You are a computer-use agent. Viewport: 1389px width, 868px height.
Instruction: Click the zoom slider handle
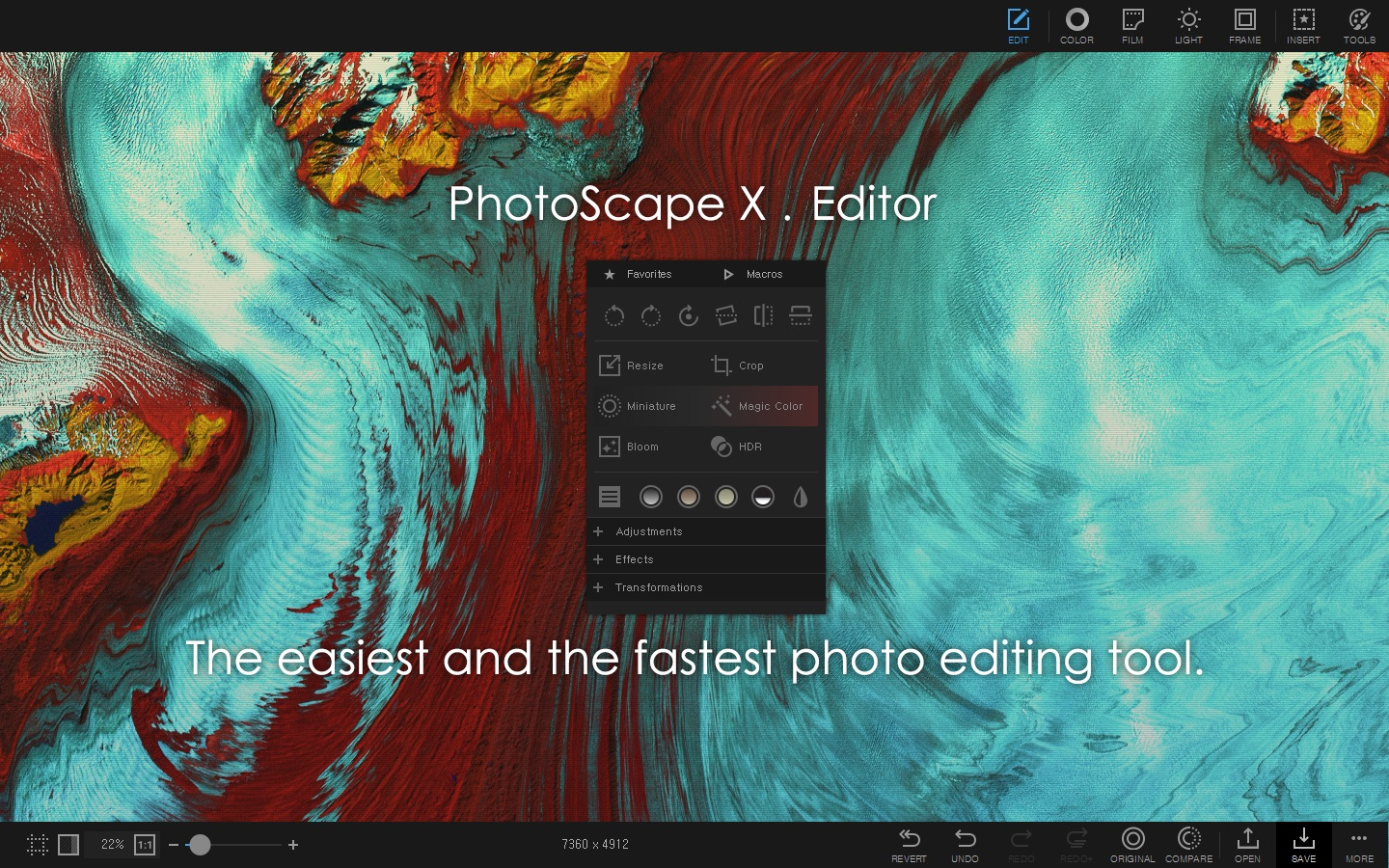(200, 845)
